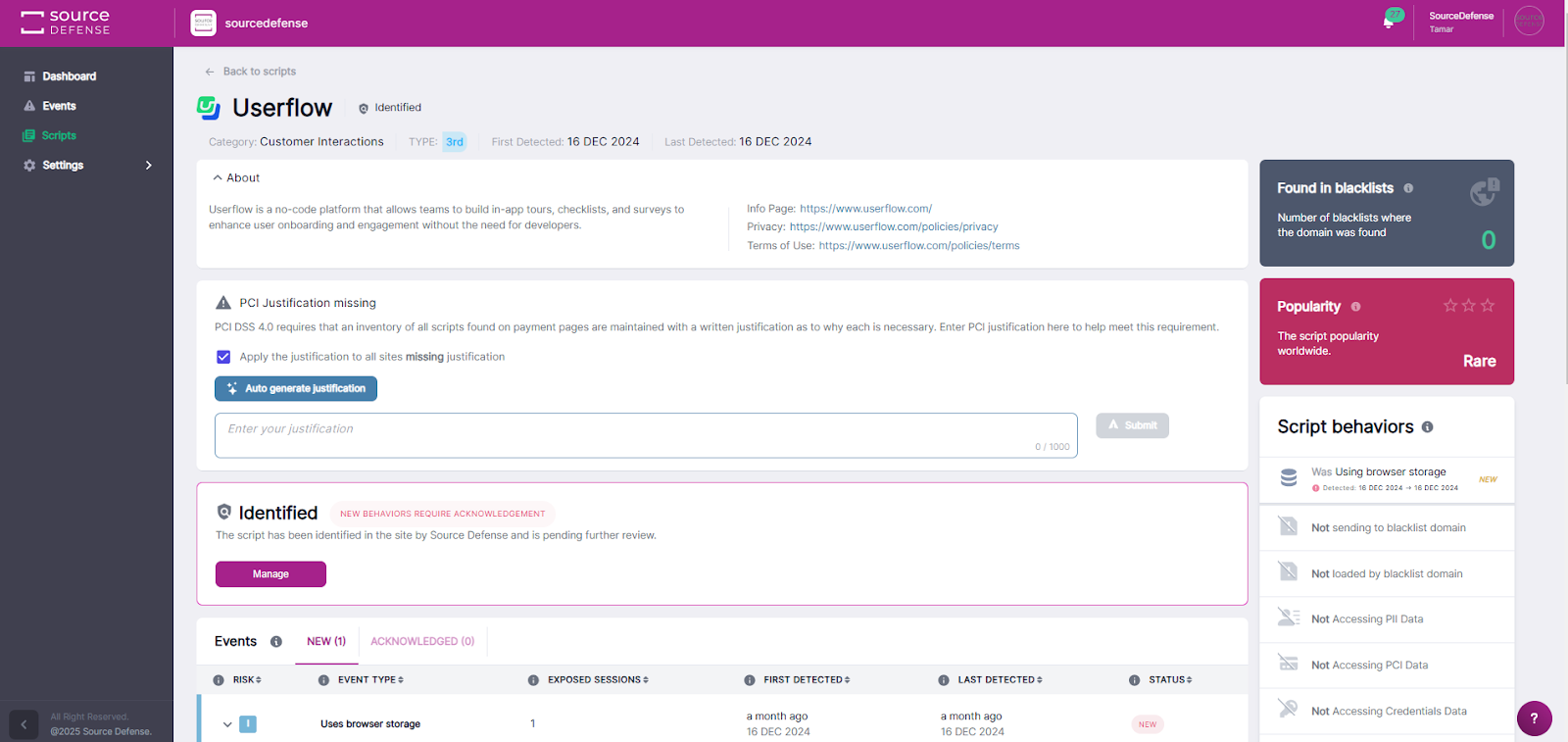Click exposed sessions count 1
This screenshot has height=742, width=1568.
(533, 724)
